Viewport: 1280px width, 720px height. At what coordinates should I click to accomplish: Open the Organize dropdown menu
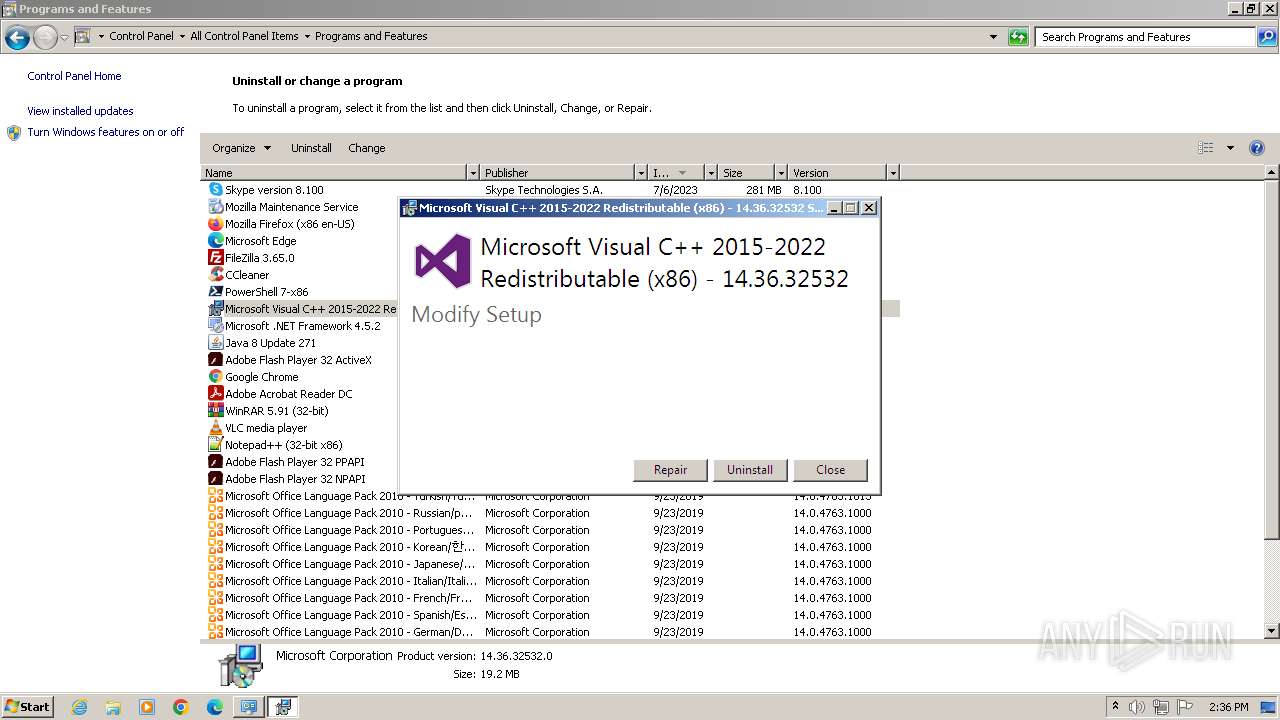pyautogui.click(x=241, y=148)
